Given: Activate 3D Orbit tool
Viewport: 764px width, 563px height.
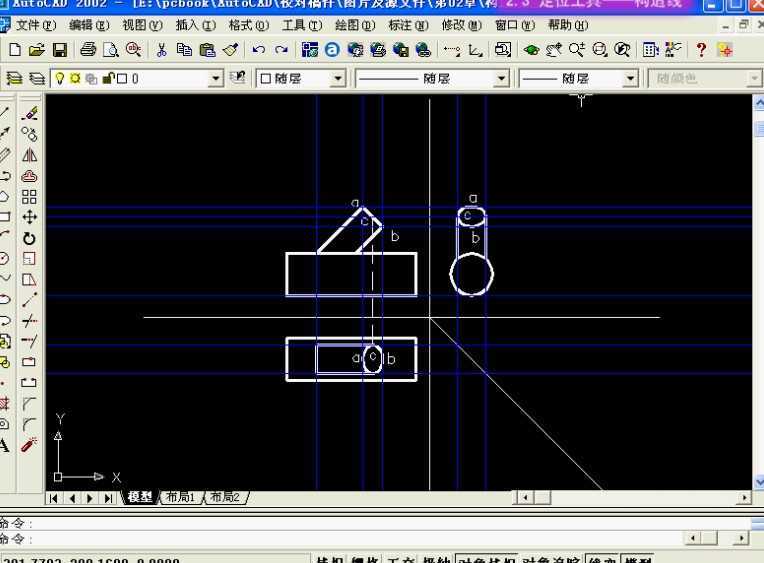Looking at the screenshot, I should coord(531,50).
